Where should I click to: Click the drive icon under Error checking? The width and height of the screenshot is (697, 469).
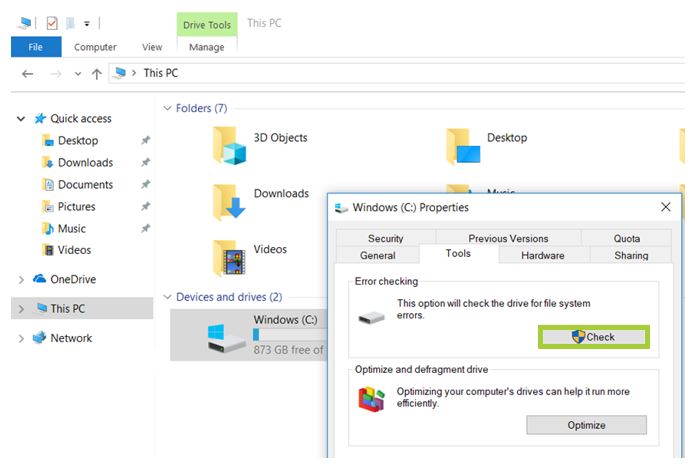tap(371, 317)
